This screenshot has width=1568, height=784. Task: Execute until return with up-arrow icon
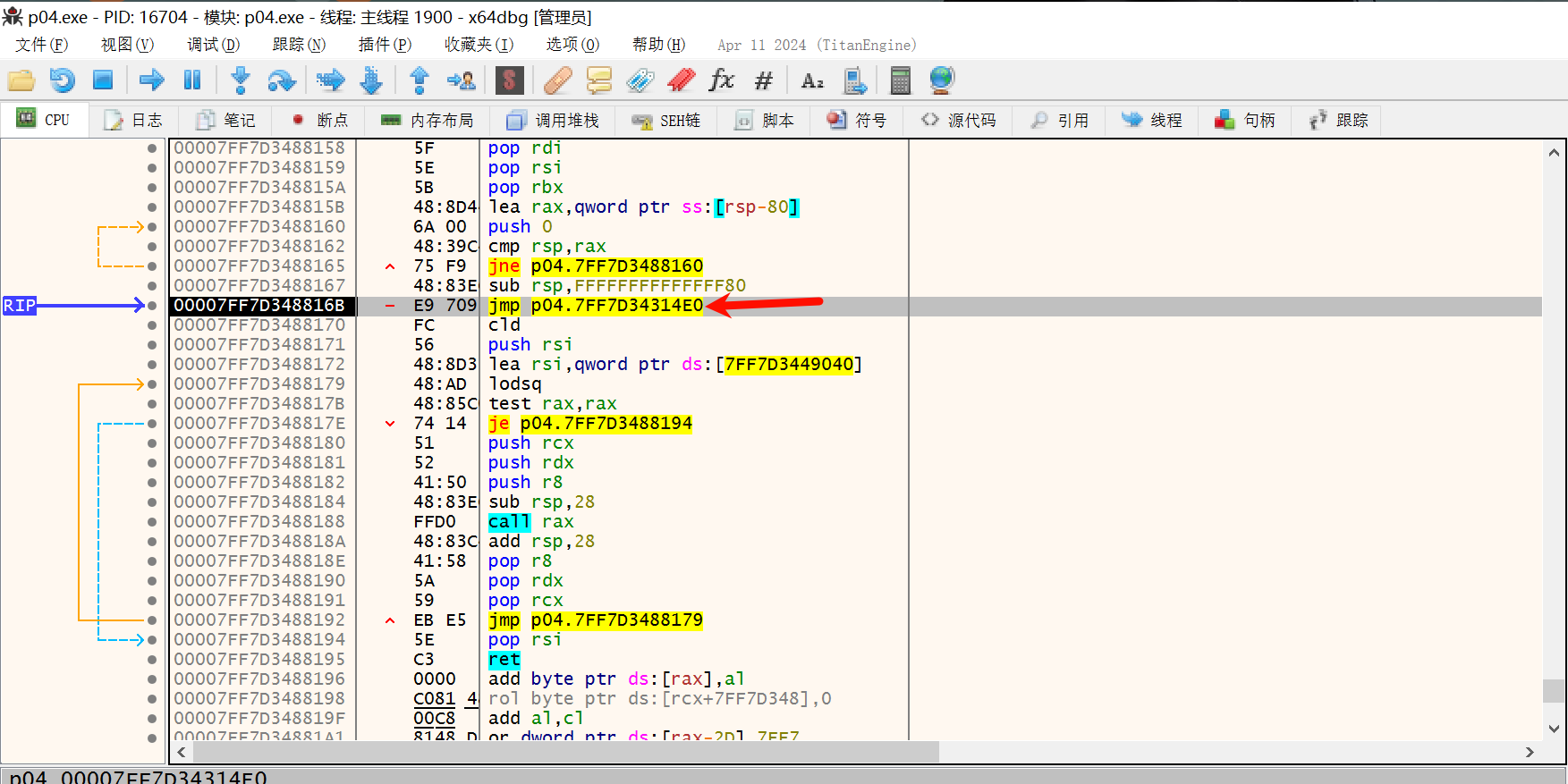[419, 80]
